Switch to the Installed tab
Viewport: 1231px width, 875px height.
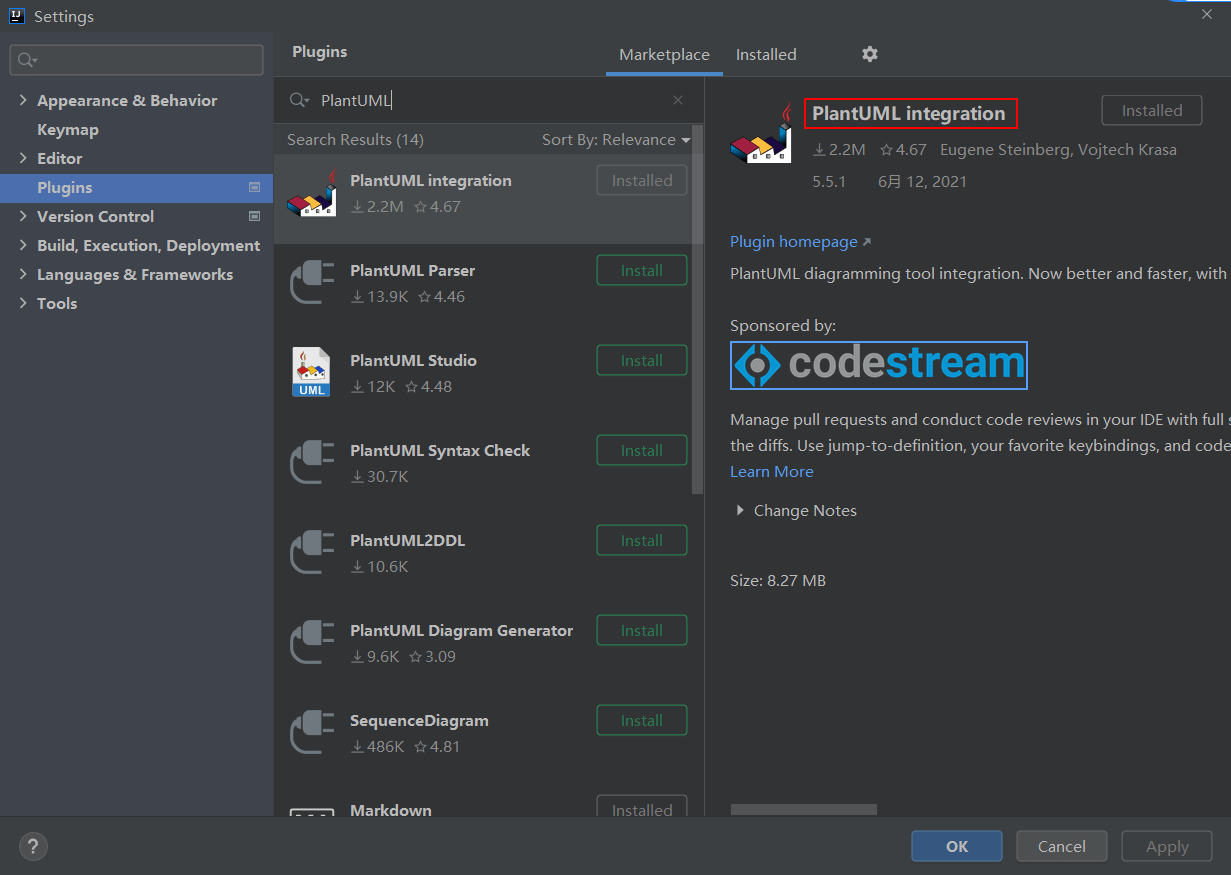coord(766,55)
